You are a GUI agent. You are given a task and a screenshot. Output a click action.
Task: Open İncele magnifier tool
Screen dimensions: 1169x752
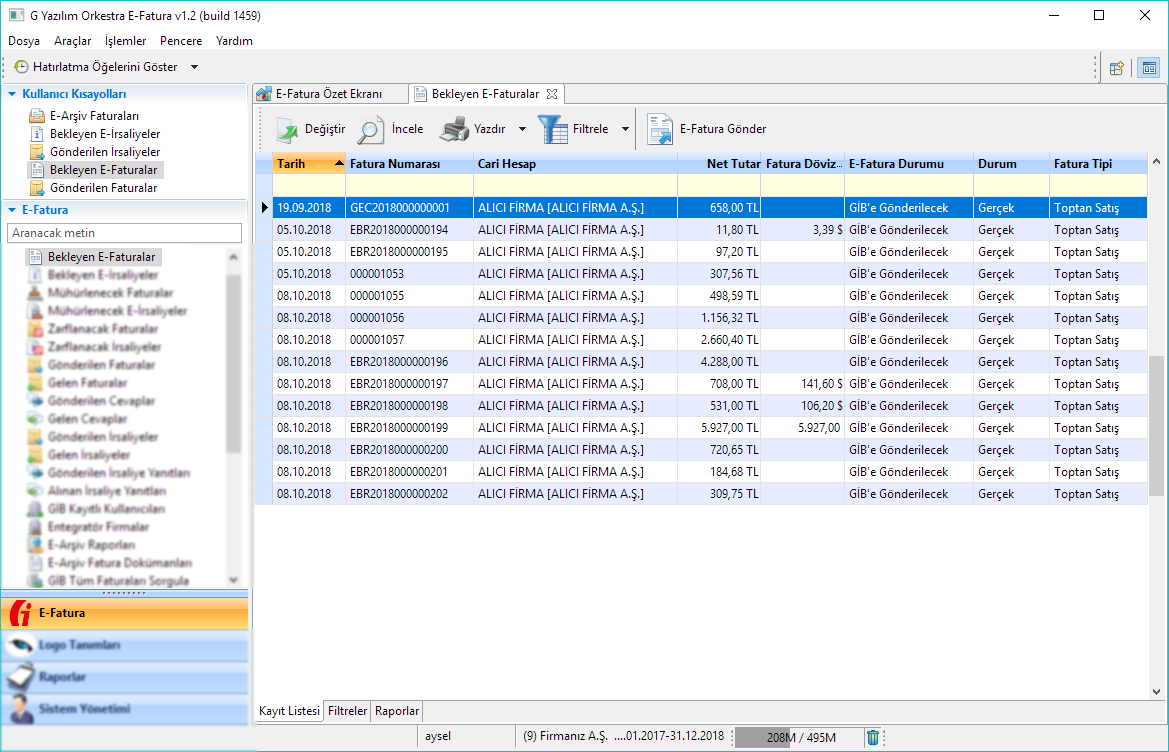[x=371, y=129]
